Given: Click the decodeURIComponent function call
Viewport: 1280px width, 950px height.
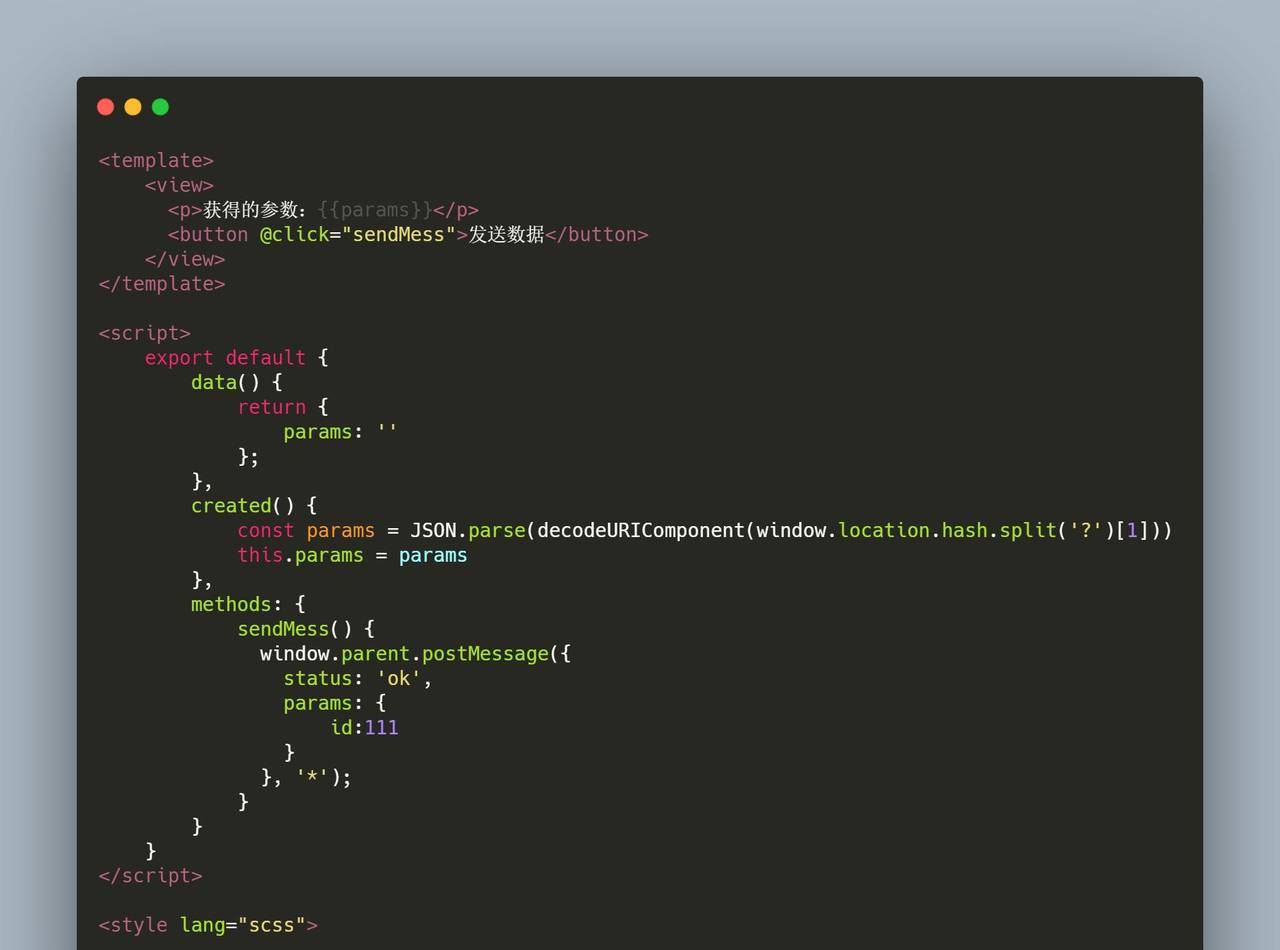Looking at the screenshot, I should 640,531.
